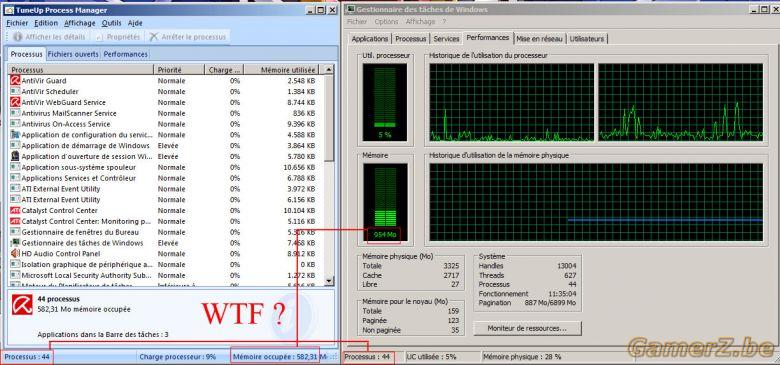
Task: Open the Utilisateurs tab in task manager
Action: (587, 39)
